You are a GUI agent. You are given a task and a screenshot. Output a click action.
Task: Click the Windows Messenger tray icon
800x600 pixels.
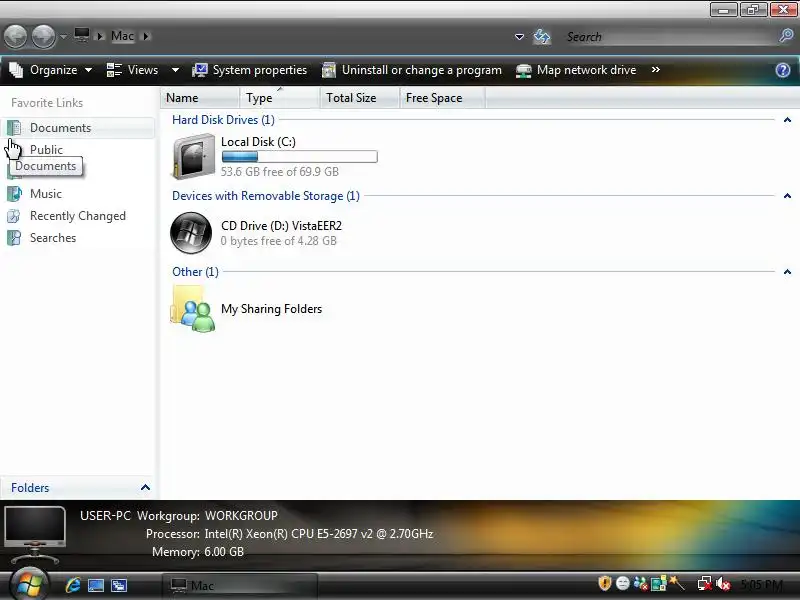640,583
